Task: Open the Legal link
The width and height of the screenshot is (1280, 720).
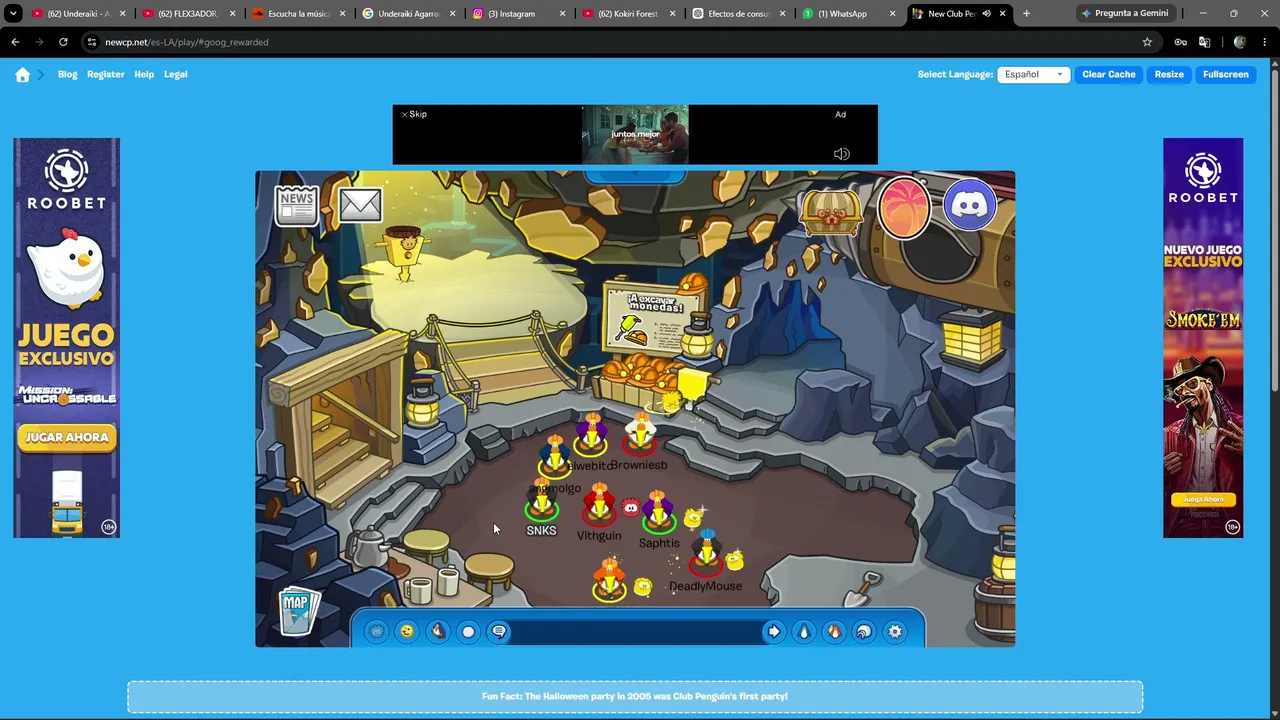Action: [175, 75]
